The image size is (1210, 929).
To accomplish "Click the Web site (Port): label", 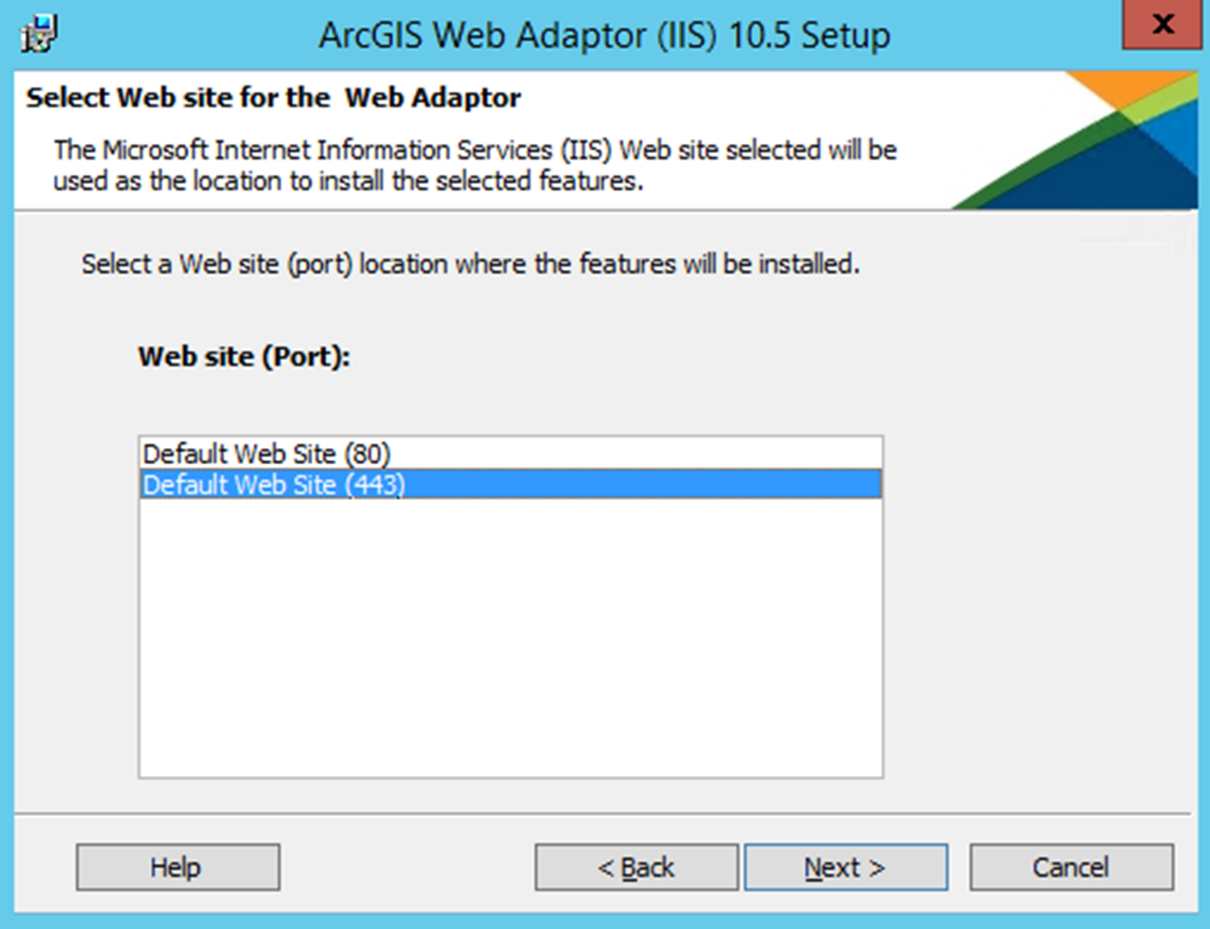I will click(245, 357).
